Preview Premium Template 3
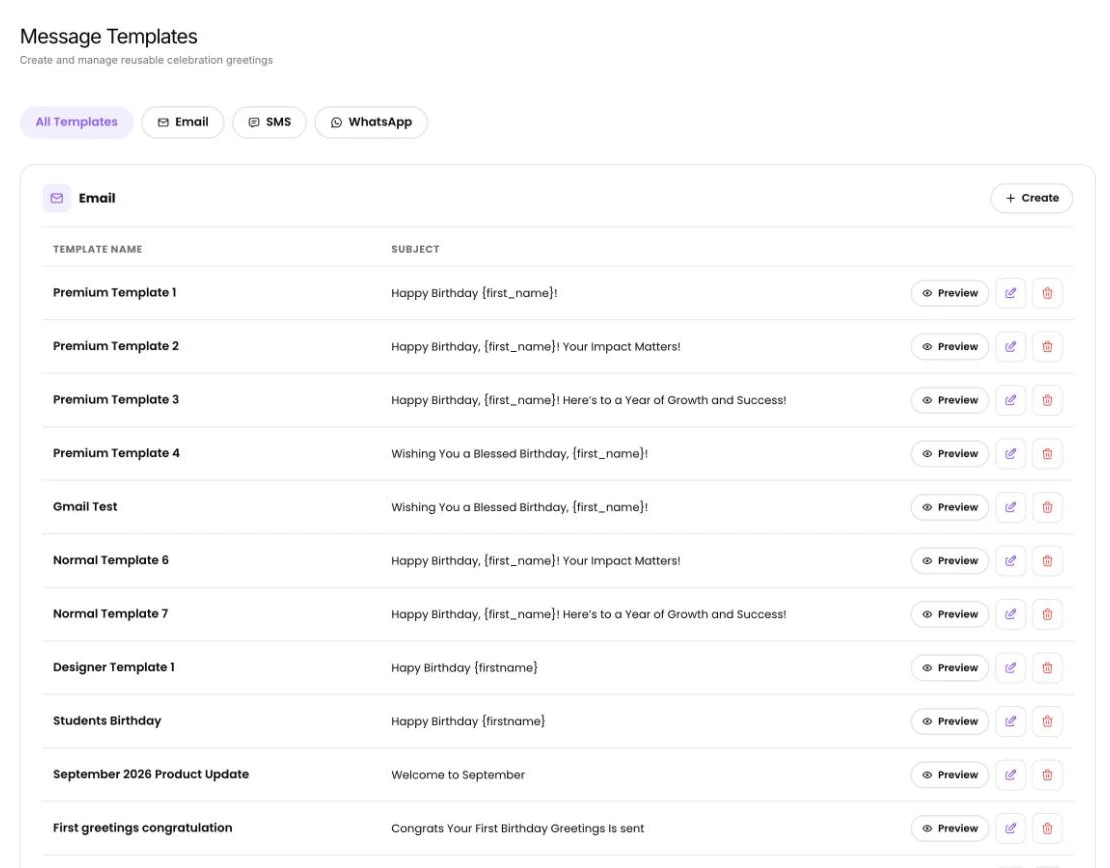Screen dimensions: 1110x868 [x=949, y=400]
